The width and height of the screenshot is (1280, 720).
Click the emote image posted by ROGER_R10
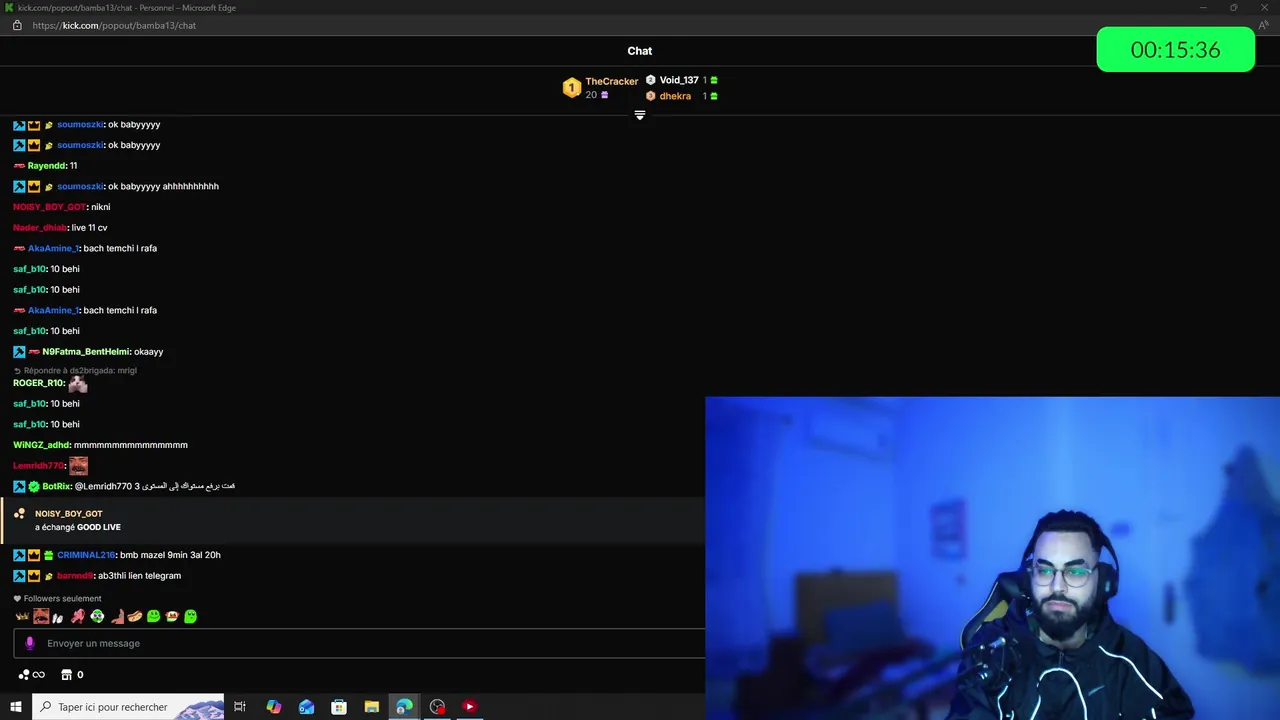[78, 383]
